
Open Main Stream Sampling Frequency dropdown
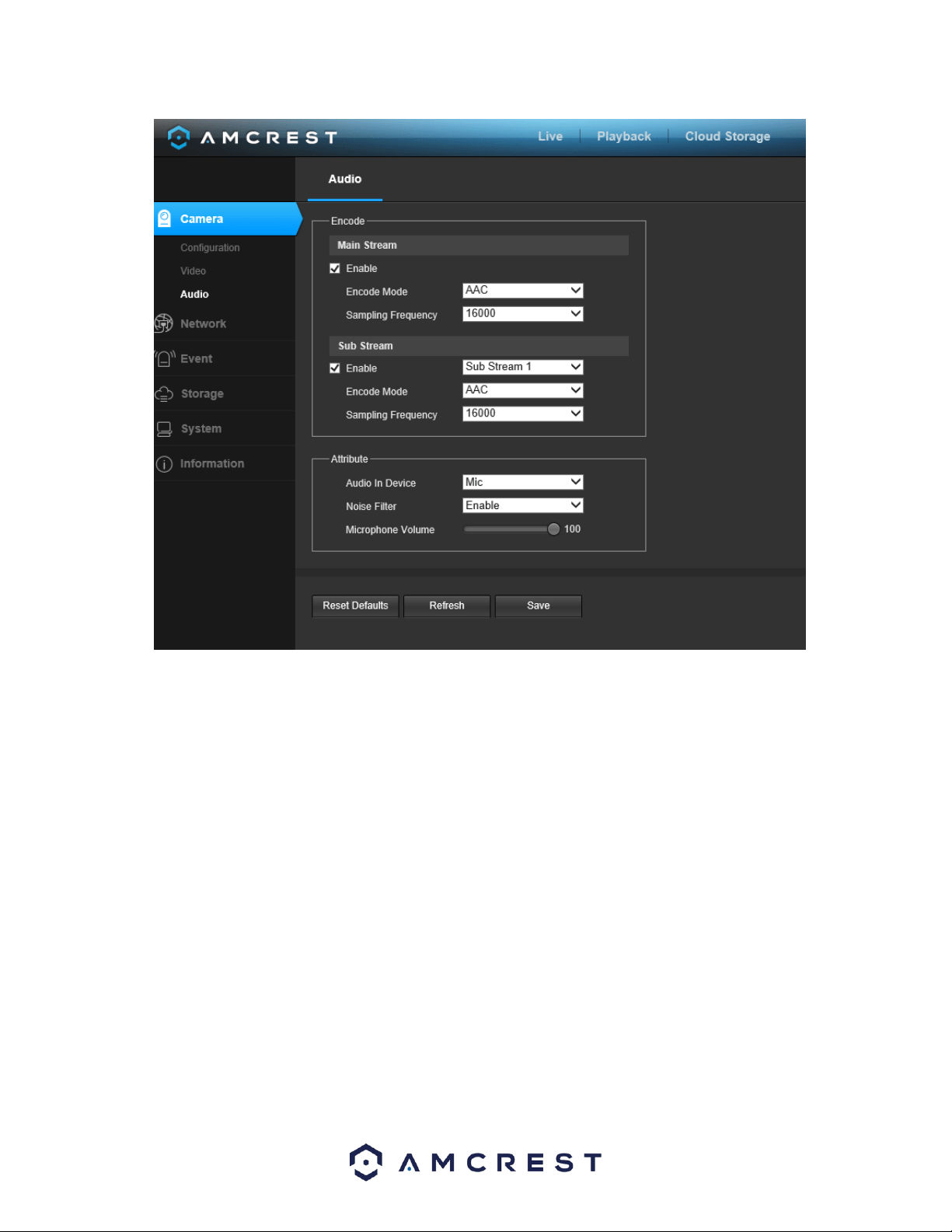click(x=523, y=314)
